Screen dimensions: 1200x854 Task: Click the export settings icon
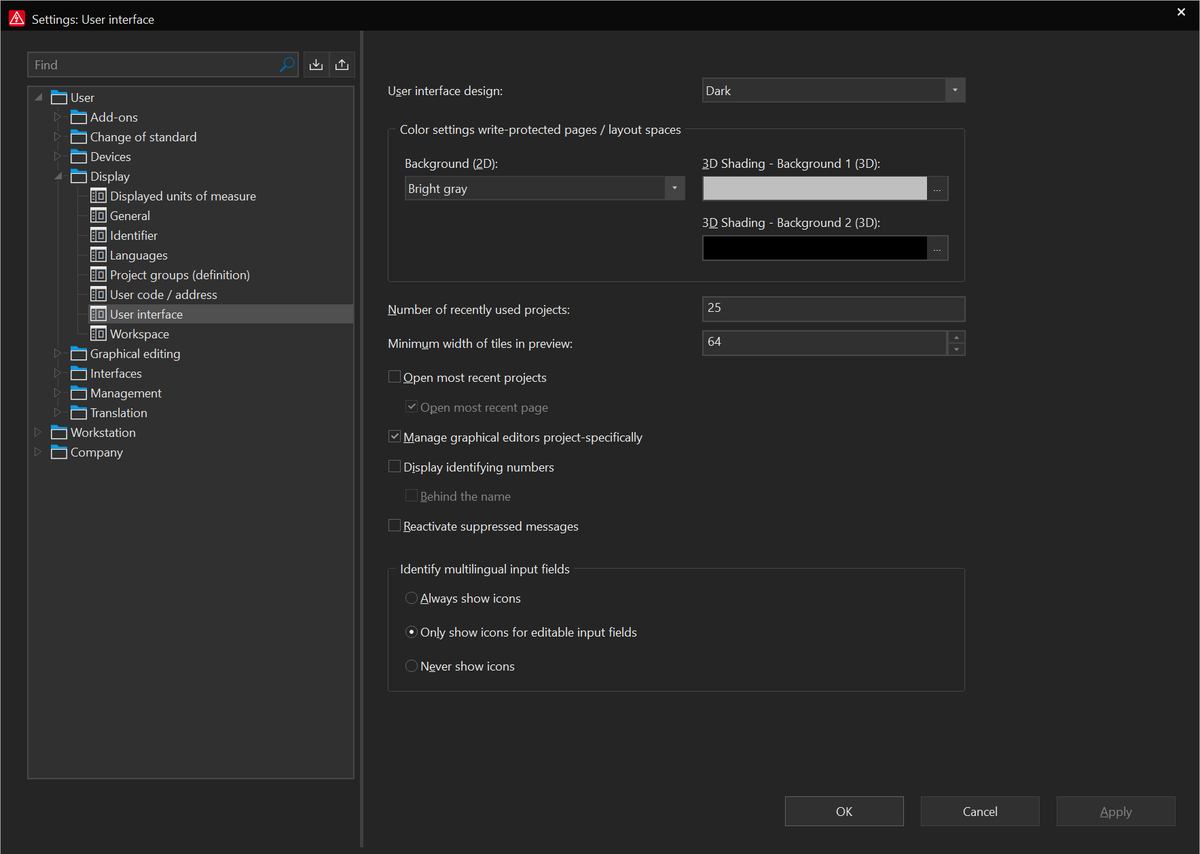tap(342, 65)
